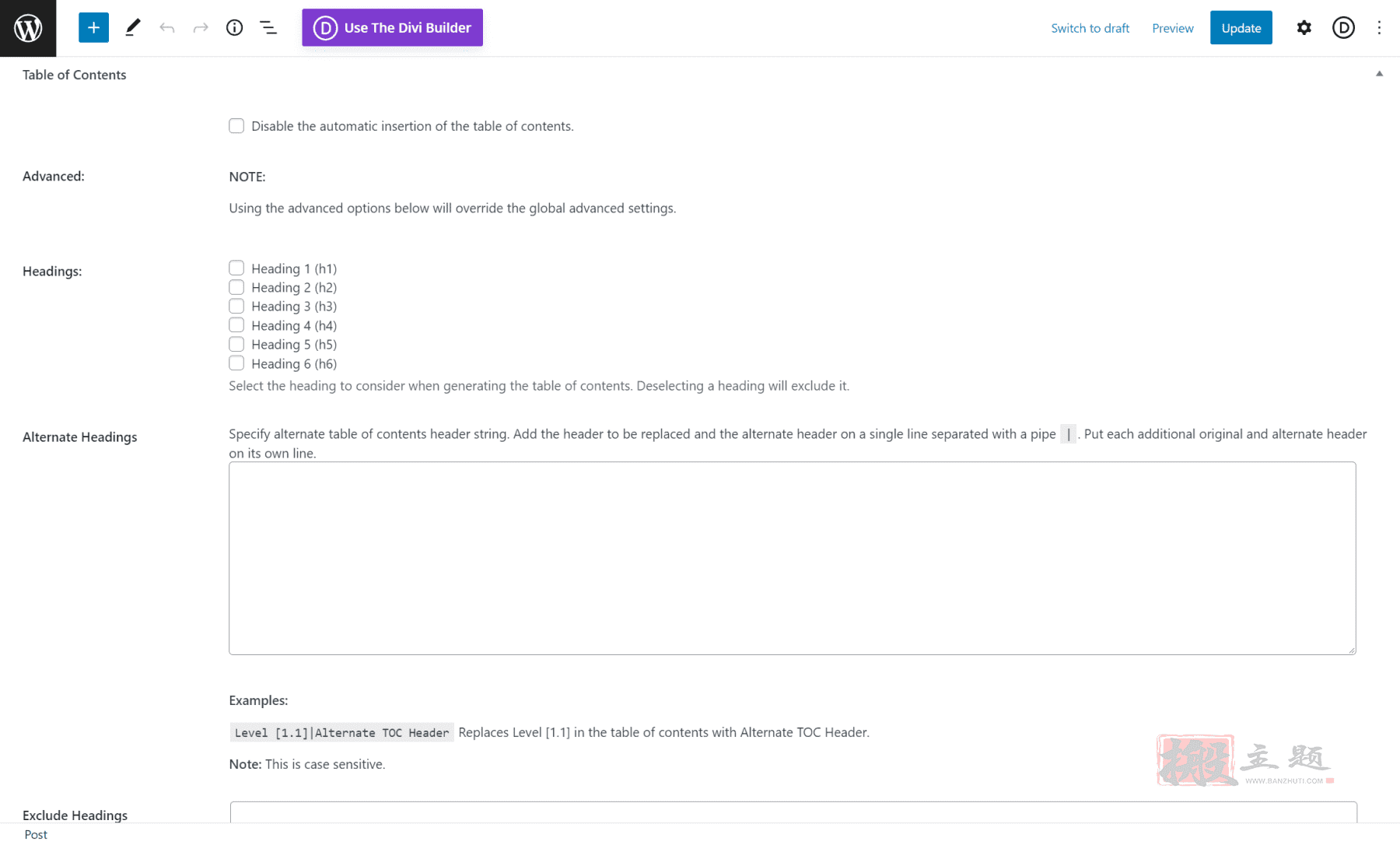Open the block inserter plus icon
Screen dimensions: 1400x845
click(x=93, y=28)
